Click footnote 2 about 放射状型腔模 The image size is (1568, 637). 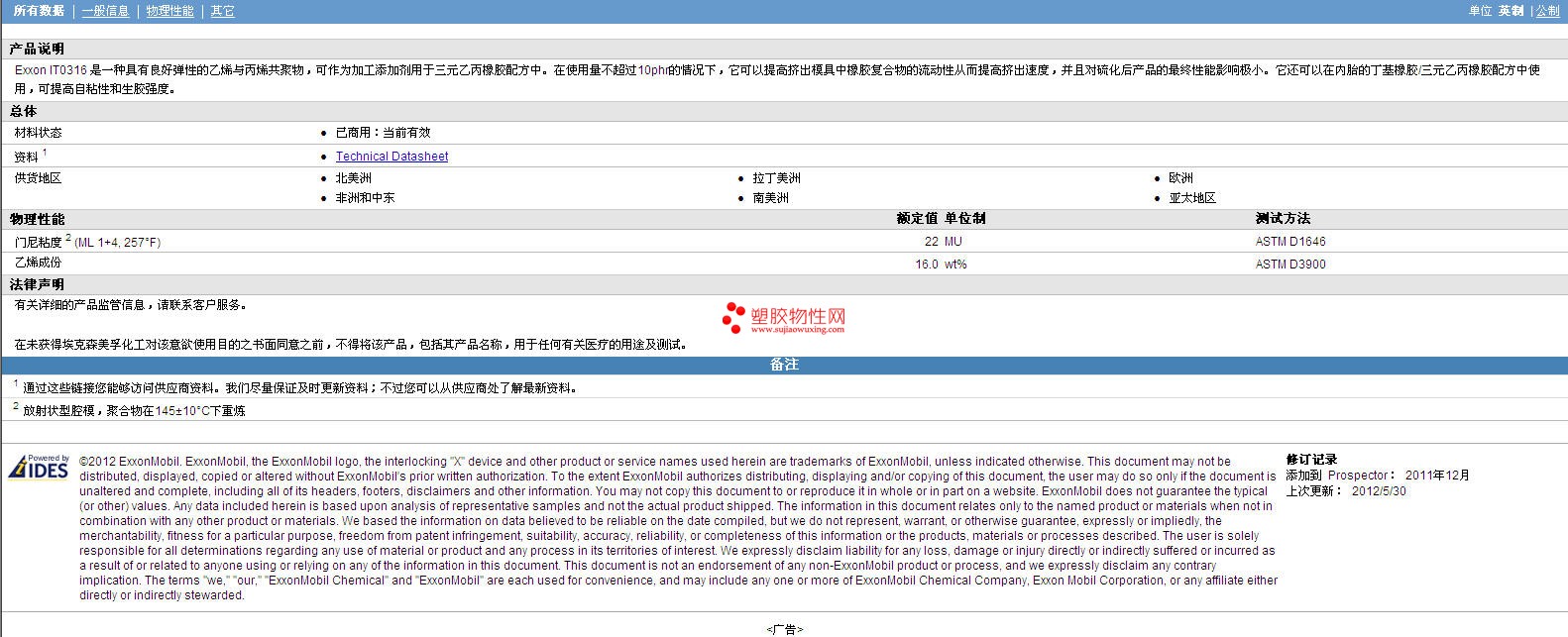[129, 409]
